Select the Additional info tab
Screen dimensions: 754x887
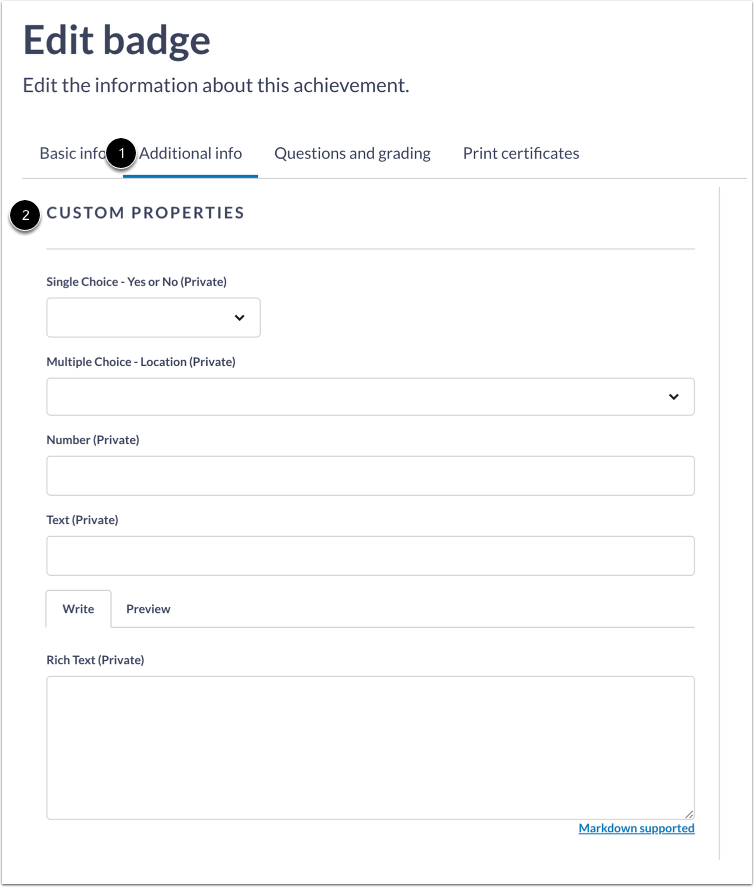click(190, 153)
